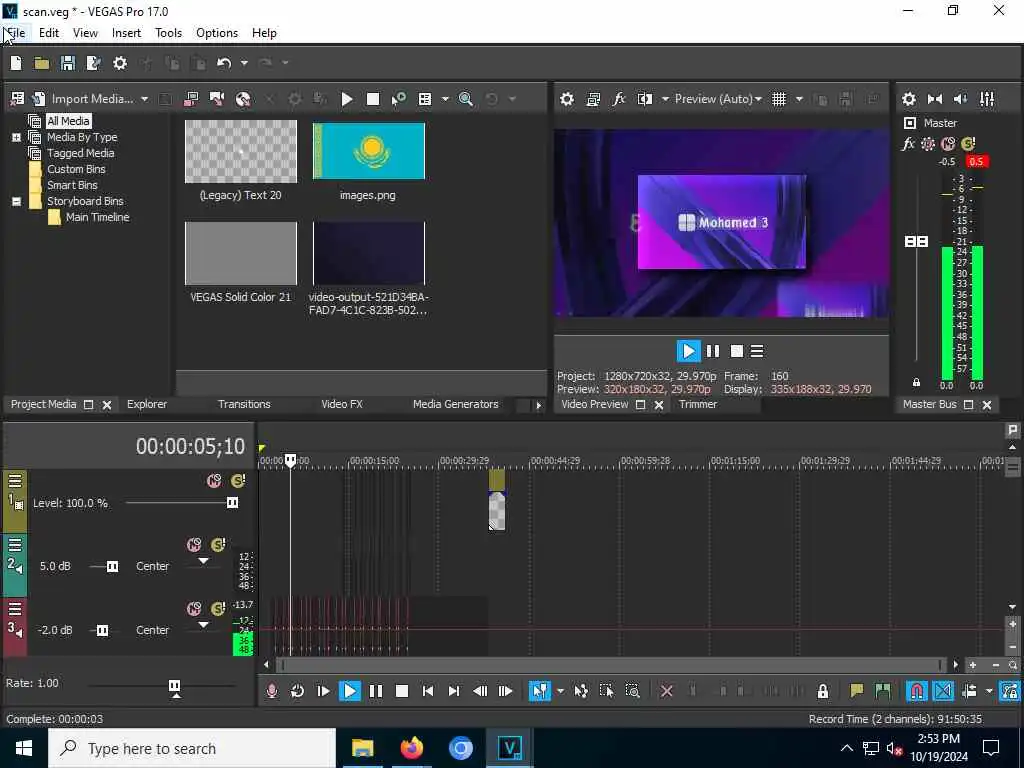Switch to the Trimmer tab
Viewport: 1024px width, 768px height.
click(697, 404)
